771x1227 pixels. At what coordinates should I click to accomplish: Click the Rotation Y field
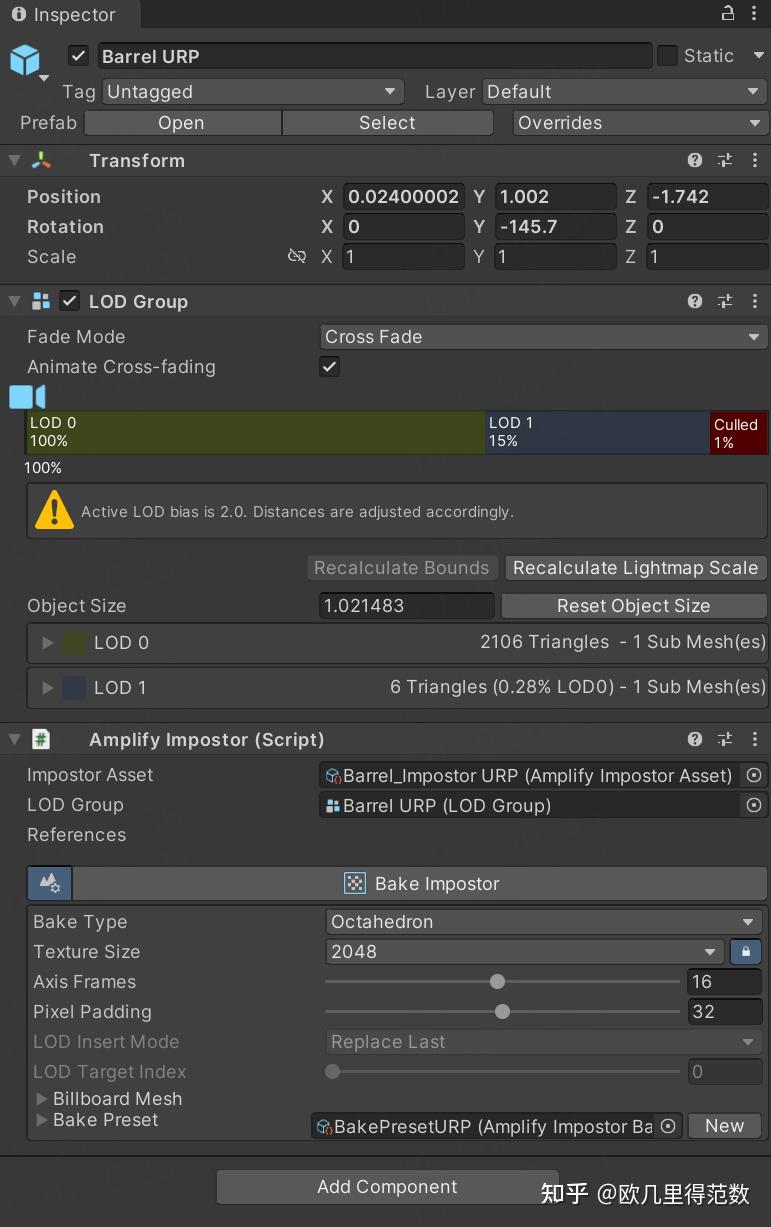[556, 226]
